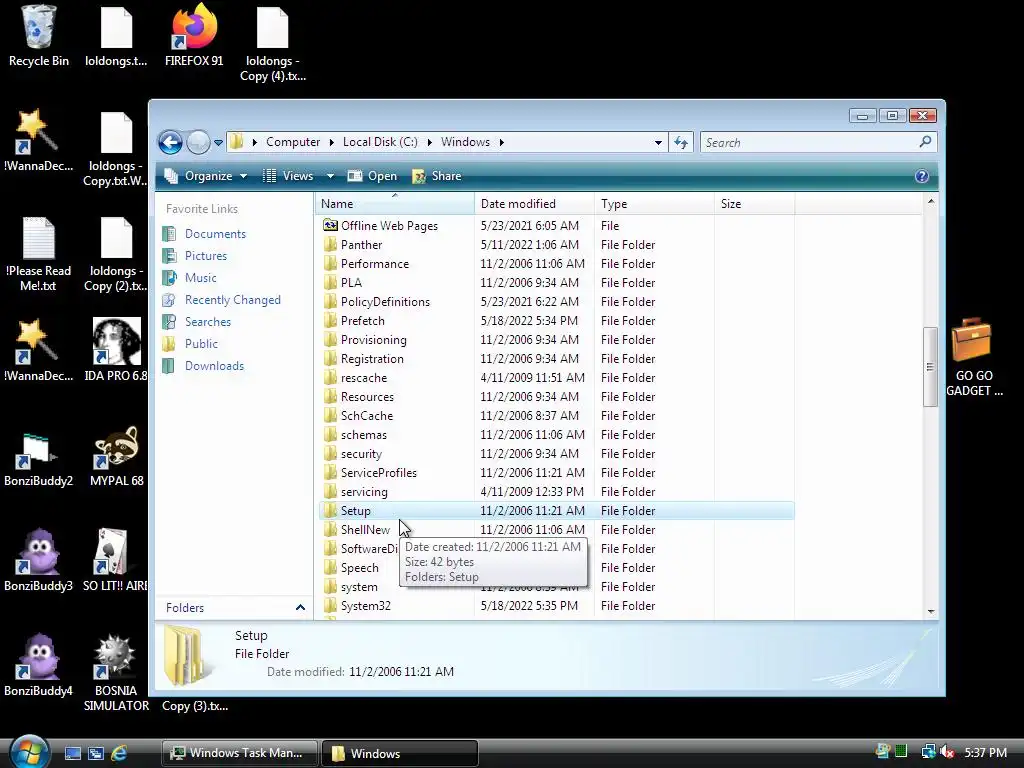Open Public in Favorite Links
This screenshot has width=1024, height=768.
pyautogui.click(x=201, y=344)
